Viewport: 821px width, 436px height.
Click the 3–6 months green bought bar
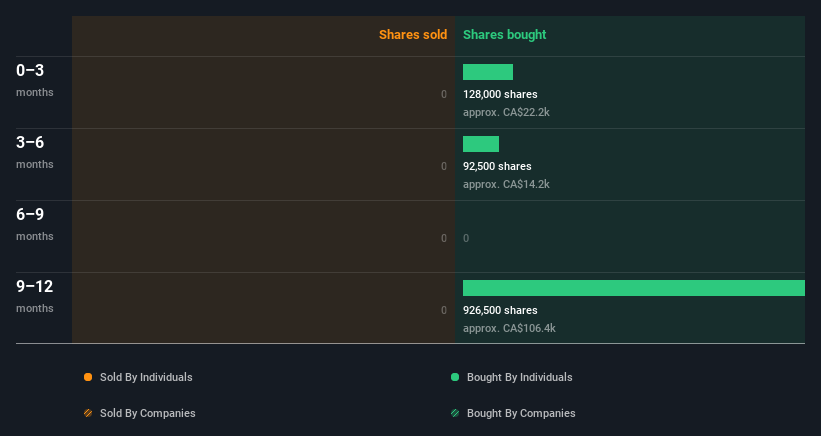481,144
